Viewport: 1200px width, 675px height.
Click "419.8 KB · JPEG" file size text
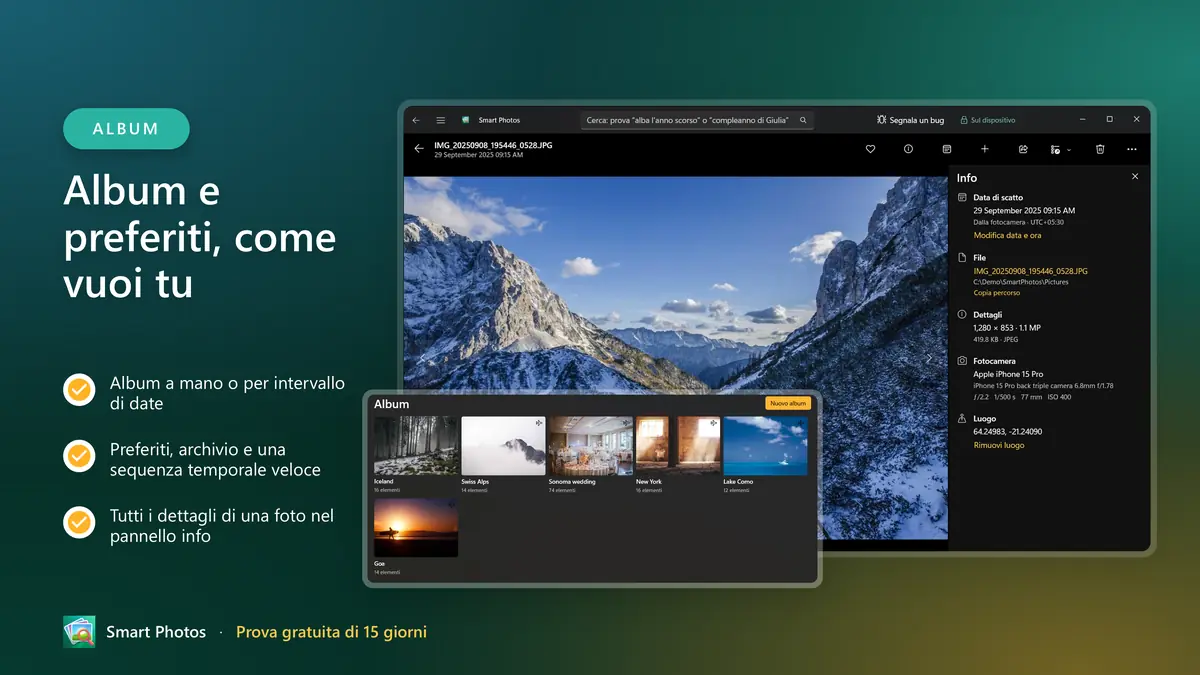[996, 339]
